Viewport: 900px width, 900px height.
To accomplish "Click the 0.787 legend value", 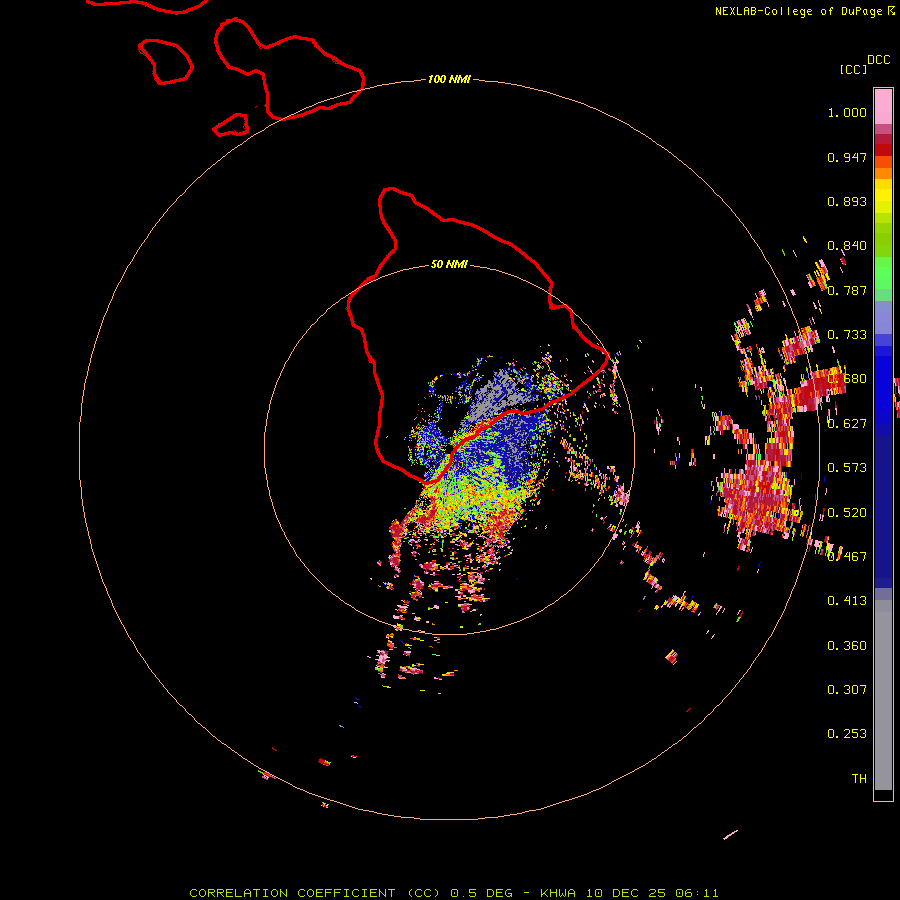I will click(x=847, y=290).
